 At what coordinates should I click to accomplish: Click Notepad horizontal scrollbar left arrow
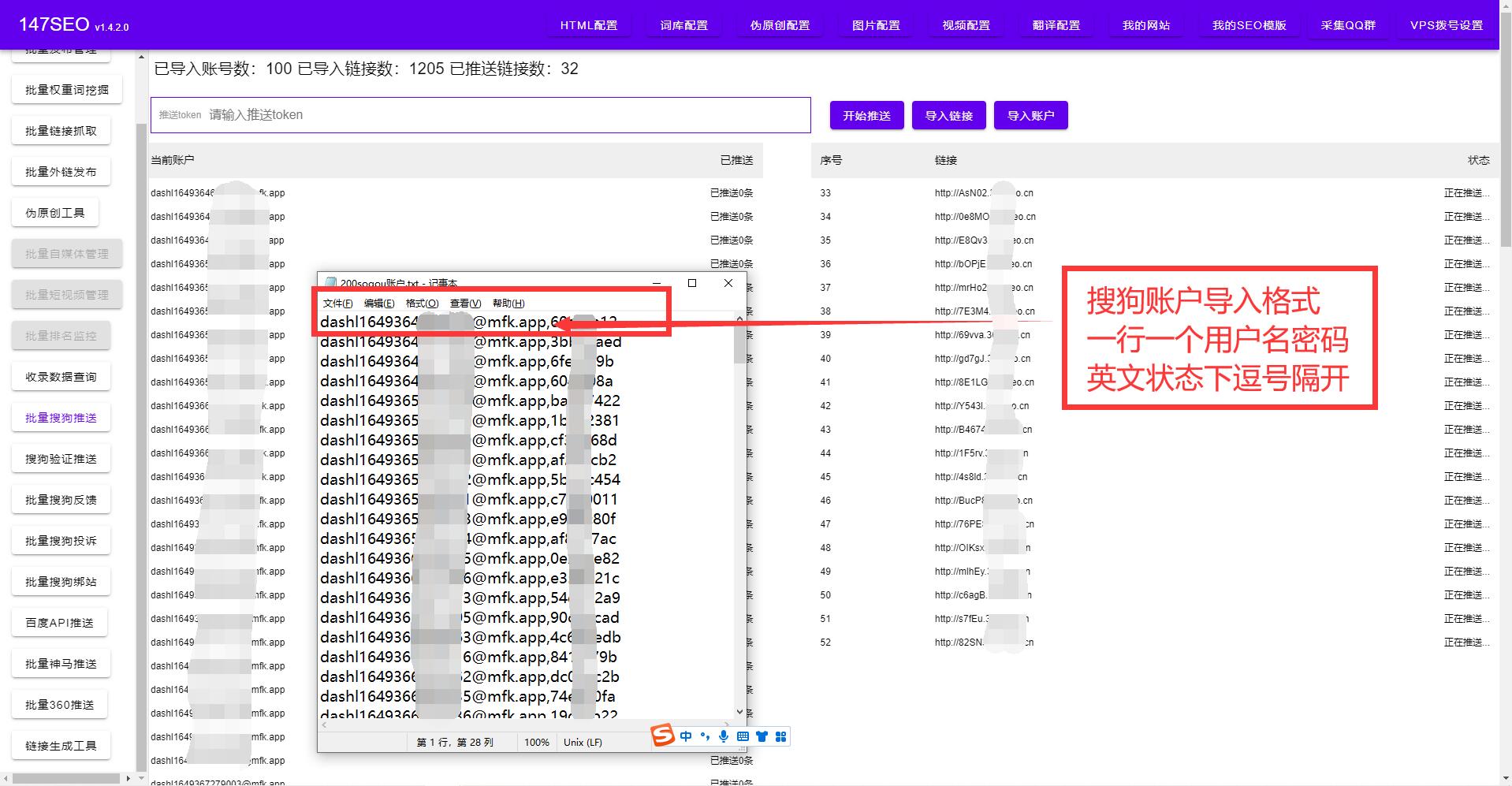coord(324,725)
